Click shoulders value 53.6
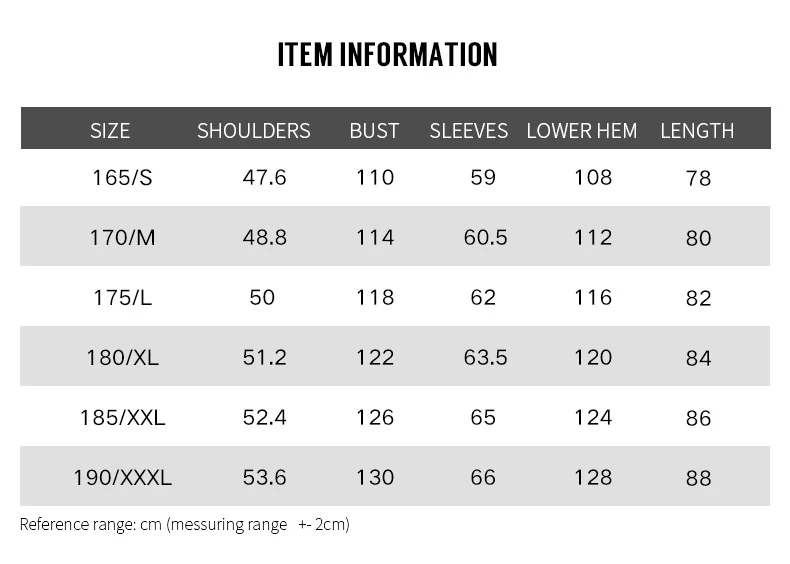This screenshot has width=790, height=564. tap(265, 477)
